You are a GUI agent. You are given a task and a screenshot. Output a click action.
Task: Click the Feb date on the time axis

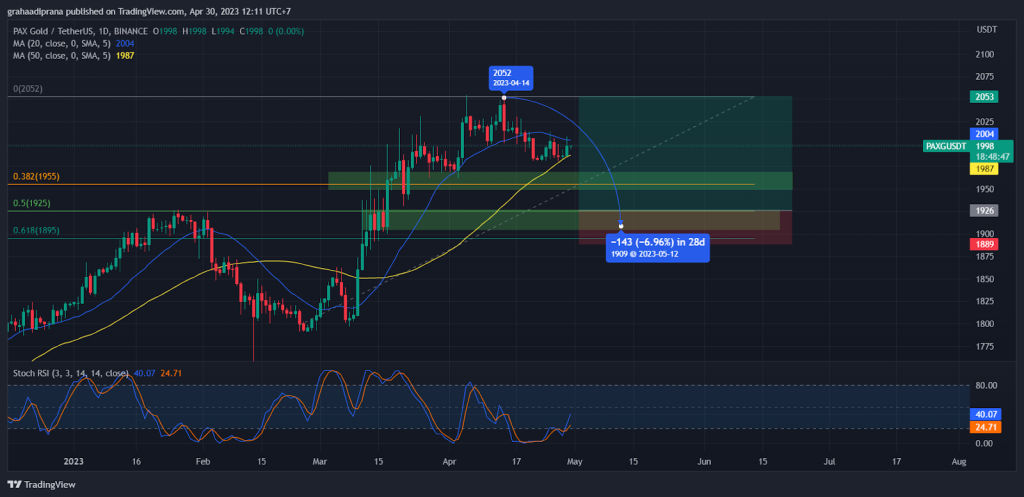[203, 462]
